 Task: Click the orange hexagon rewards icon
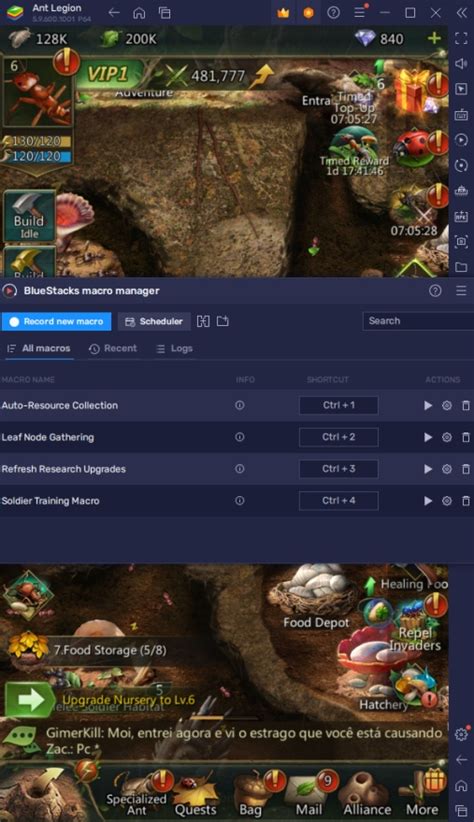[x=308, y=13]
